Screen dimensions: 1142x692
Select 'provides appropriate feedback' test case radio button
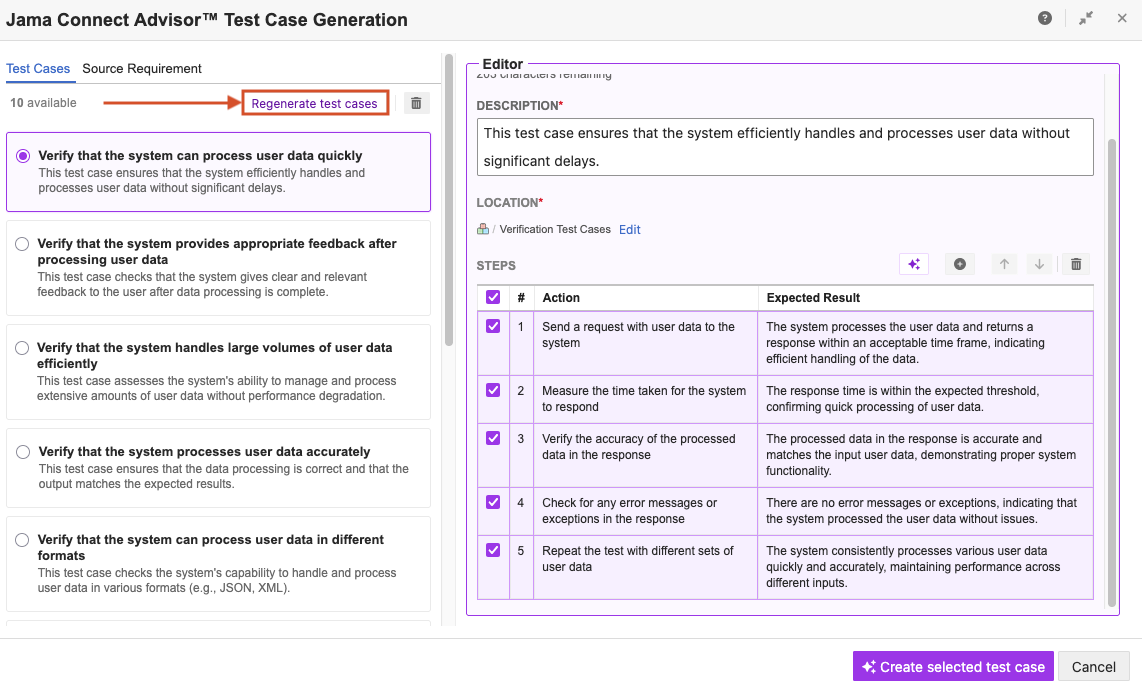[22, 244]
